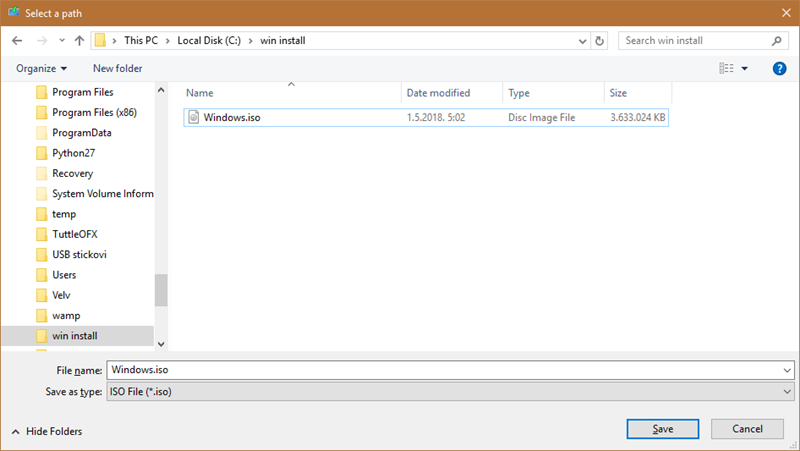Open the Organize menu
Image resolution: width=800 pixels, height=451 pixels.
(x=42, y=68)
